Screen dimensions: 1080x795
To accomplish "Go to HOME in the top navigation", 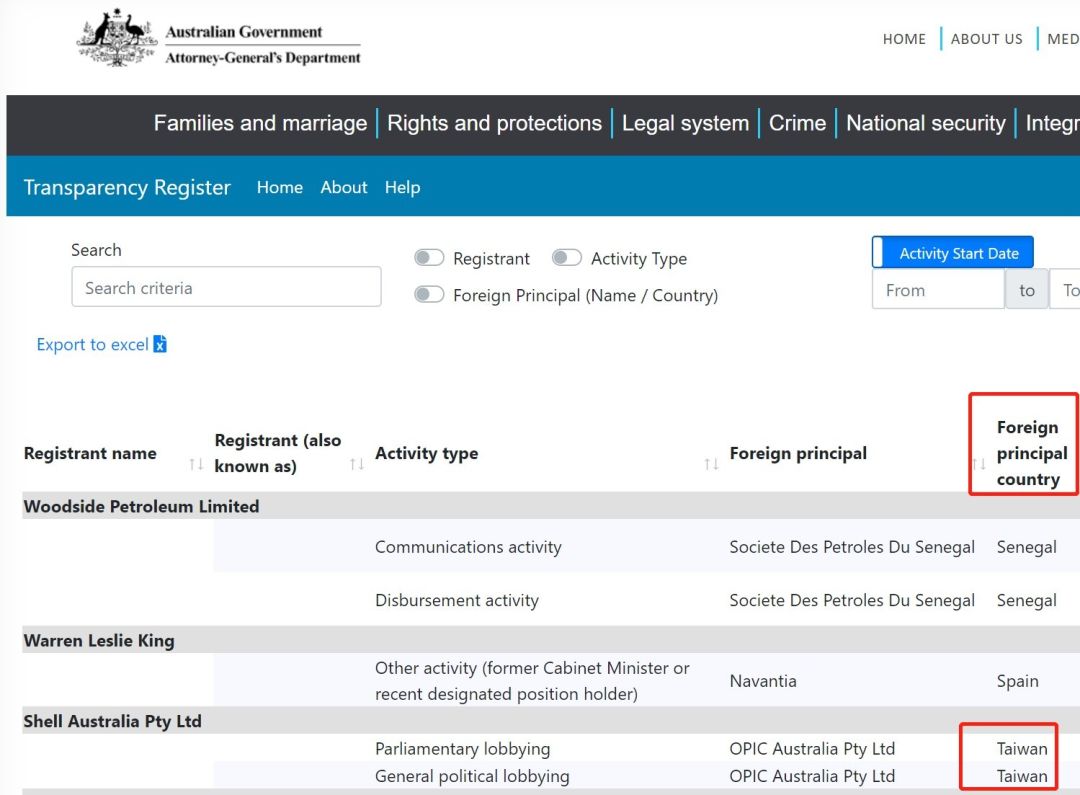I will click(x=904, y=39).
